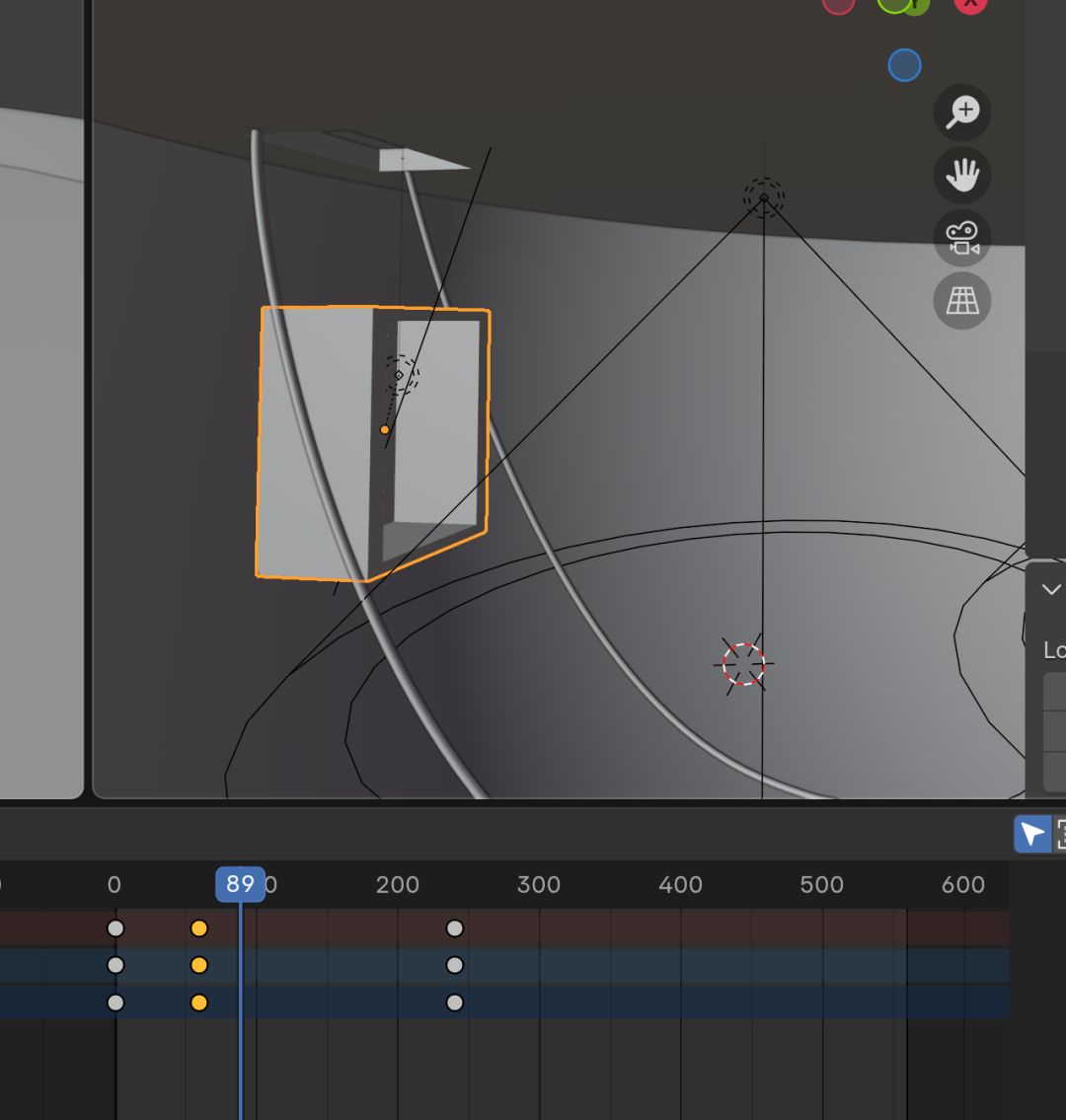Switch perspective/orthographic with grid icon
Image resolution: width=1066 pixels, height=1120 pixels.
962,301
